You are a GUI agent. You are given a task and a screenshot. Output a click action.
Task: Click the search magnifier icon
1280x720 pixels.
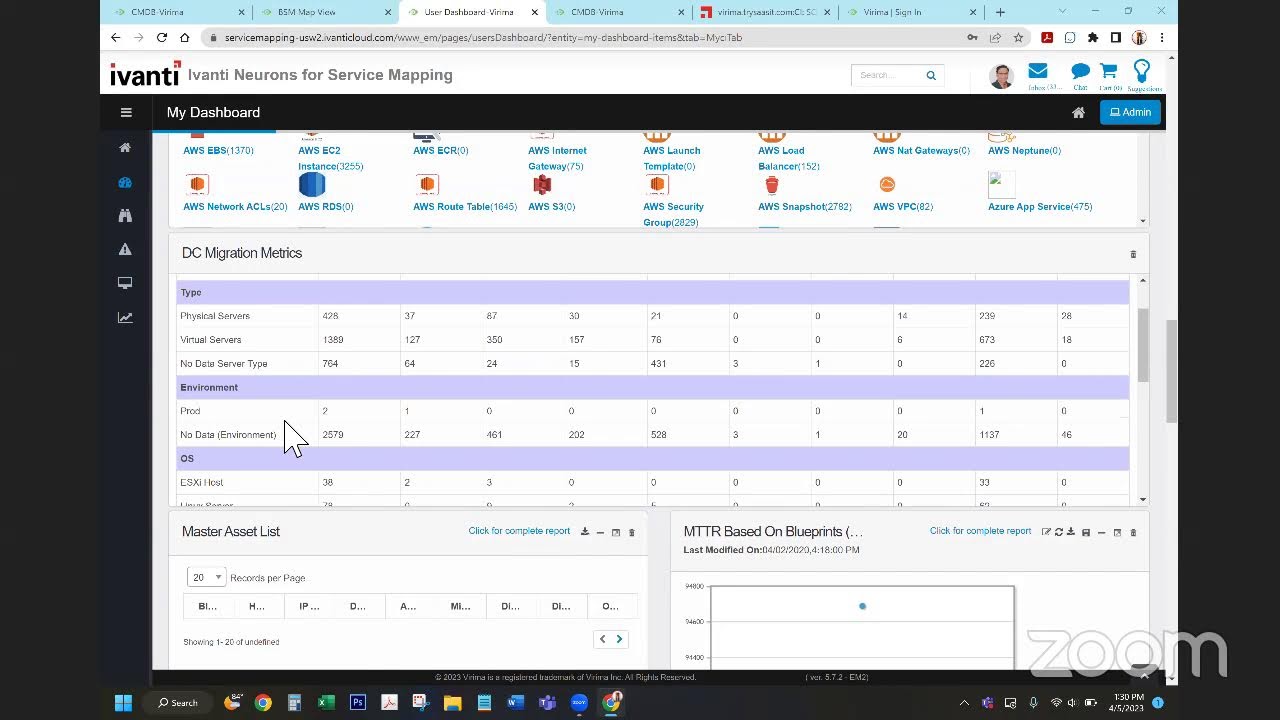click(931, 75)
